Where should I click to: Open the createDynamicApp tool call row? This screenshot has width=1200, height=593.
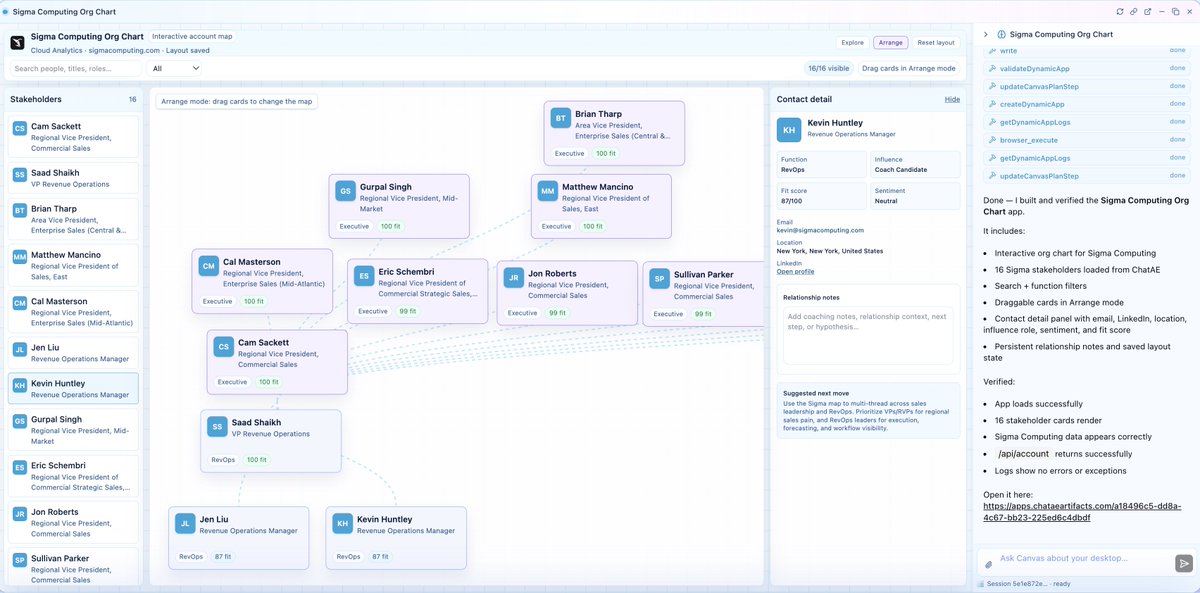pyautogui.click(x=1087, y=104)
